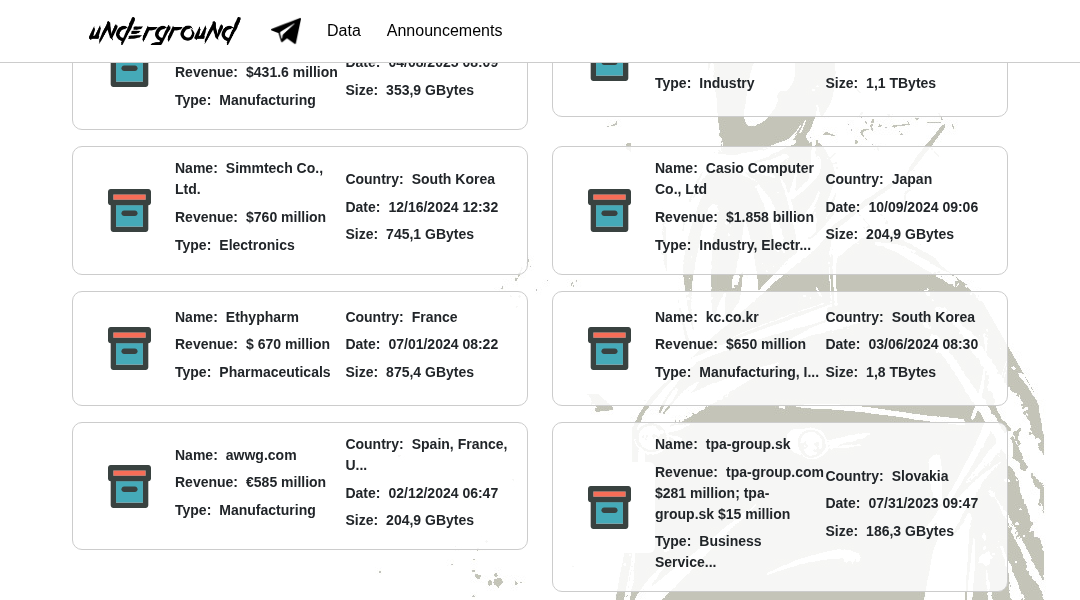Click the archive box icon for awwg.com
This screenshot has width=1080, height=600.
129,486
